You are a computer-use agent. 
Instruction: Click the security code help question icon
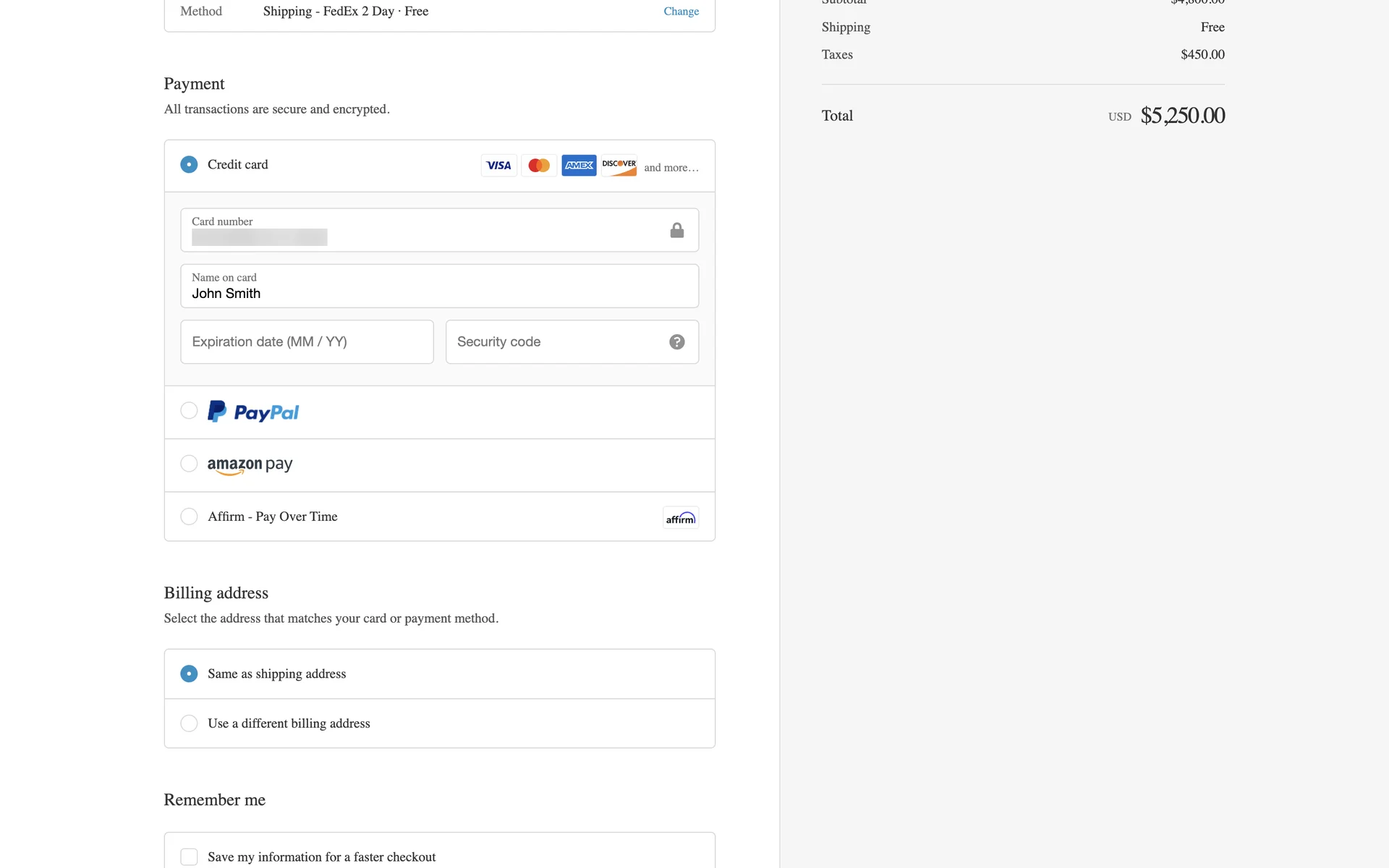pos(676,342)
